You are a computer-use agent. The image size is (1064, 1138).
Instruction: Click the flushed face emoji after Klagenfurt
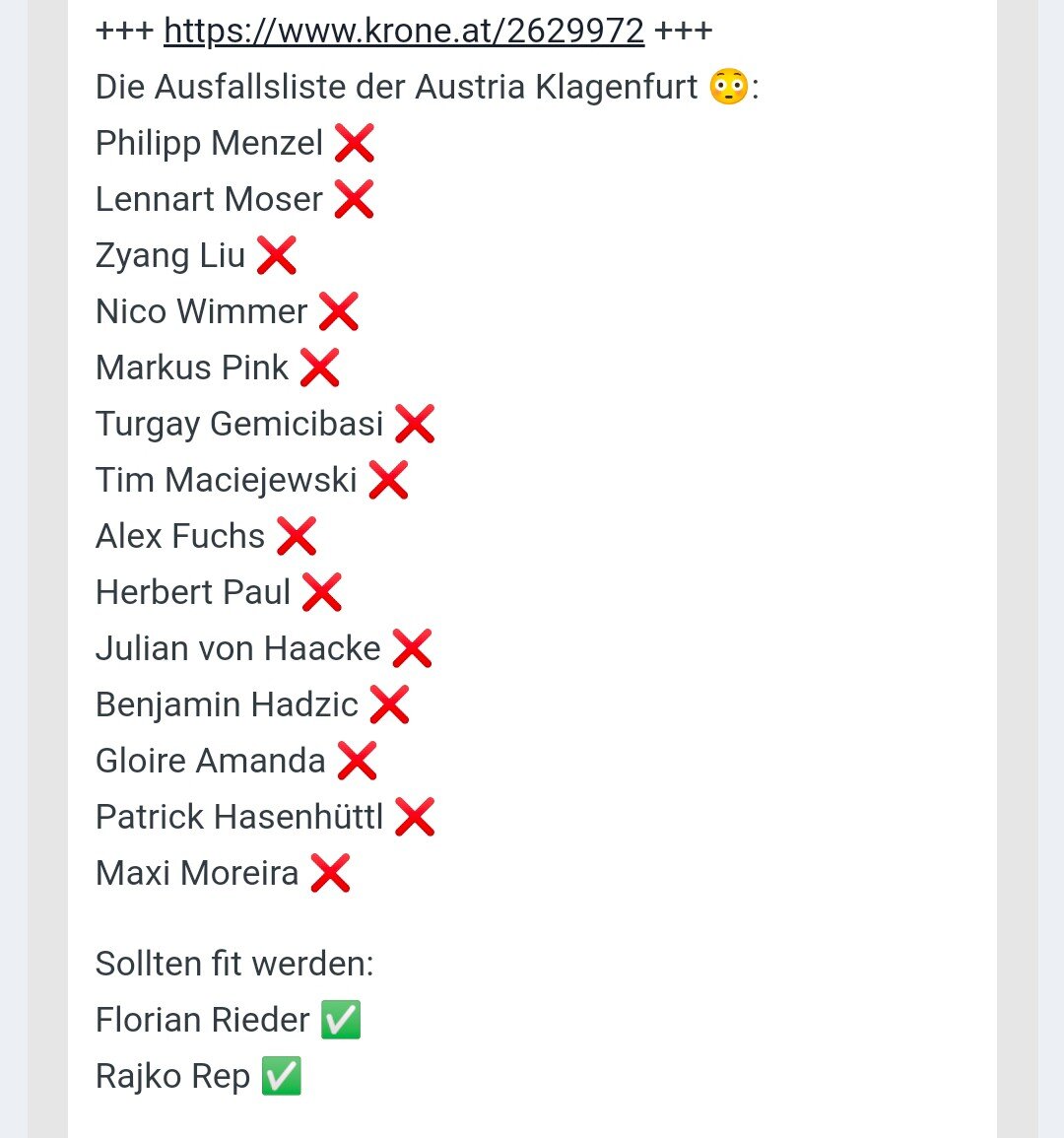point(729,87)
